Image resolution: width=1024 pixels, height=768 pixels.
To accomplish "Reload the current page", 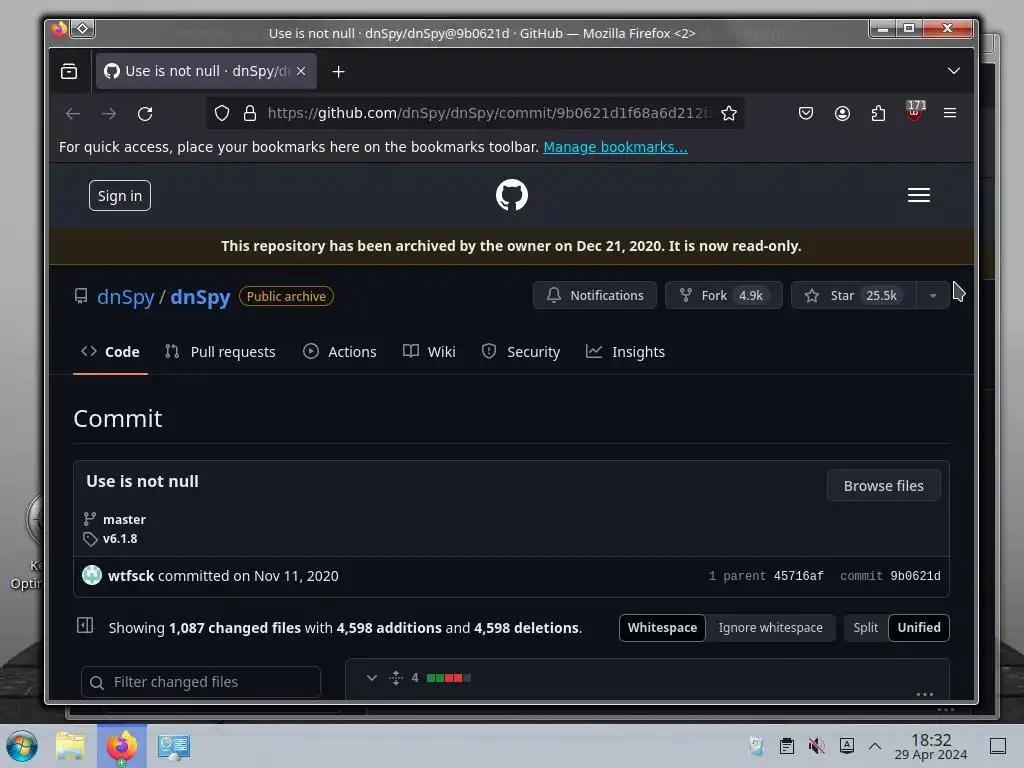I will 145,114.
